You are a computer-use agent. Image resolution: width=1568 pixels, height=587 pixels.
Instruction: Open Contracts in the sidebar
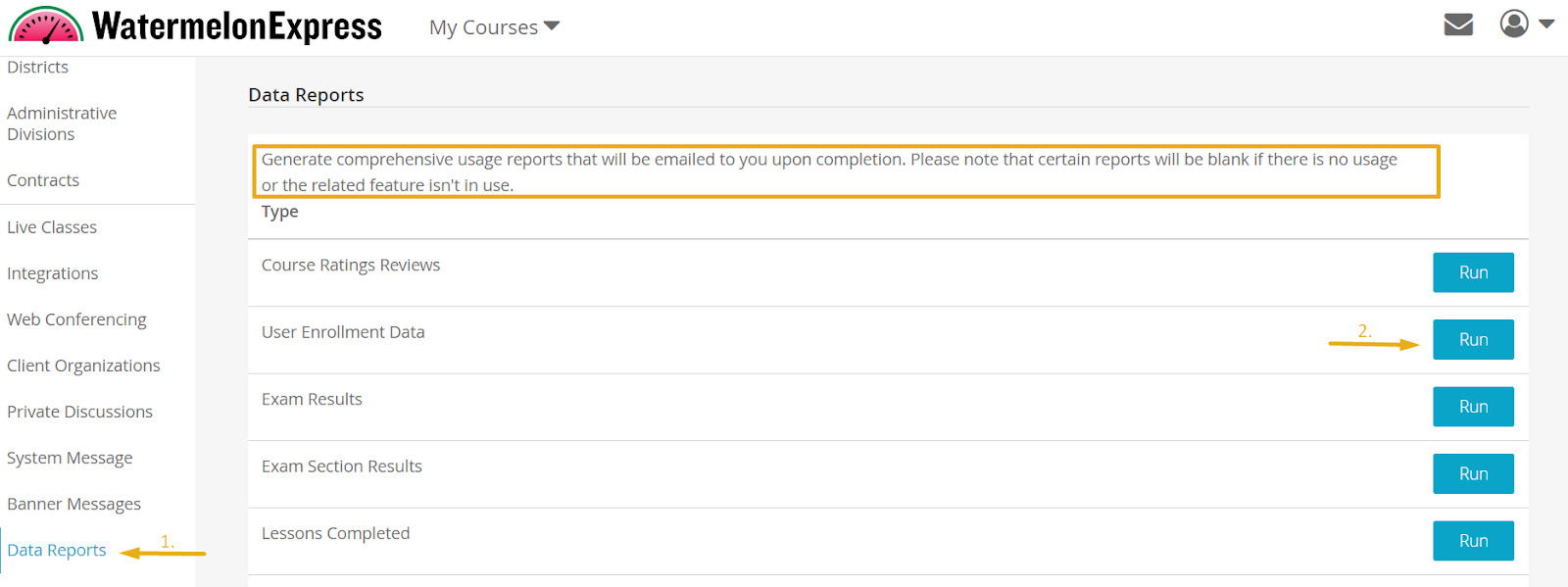(43, 180)
